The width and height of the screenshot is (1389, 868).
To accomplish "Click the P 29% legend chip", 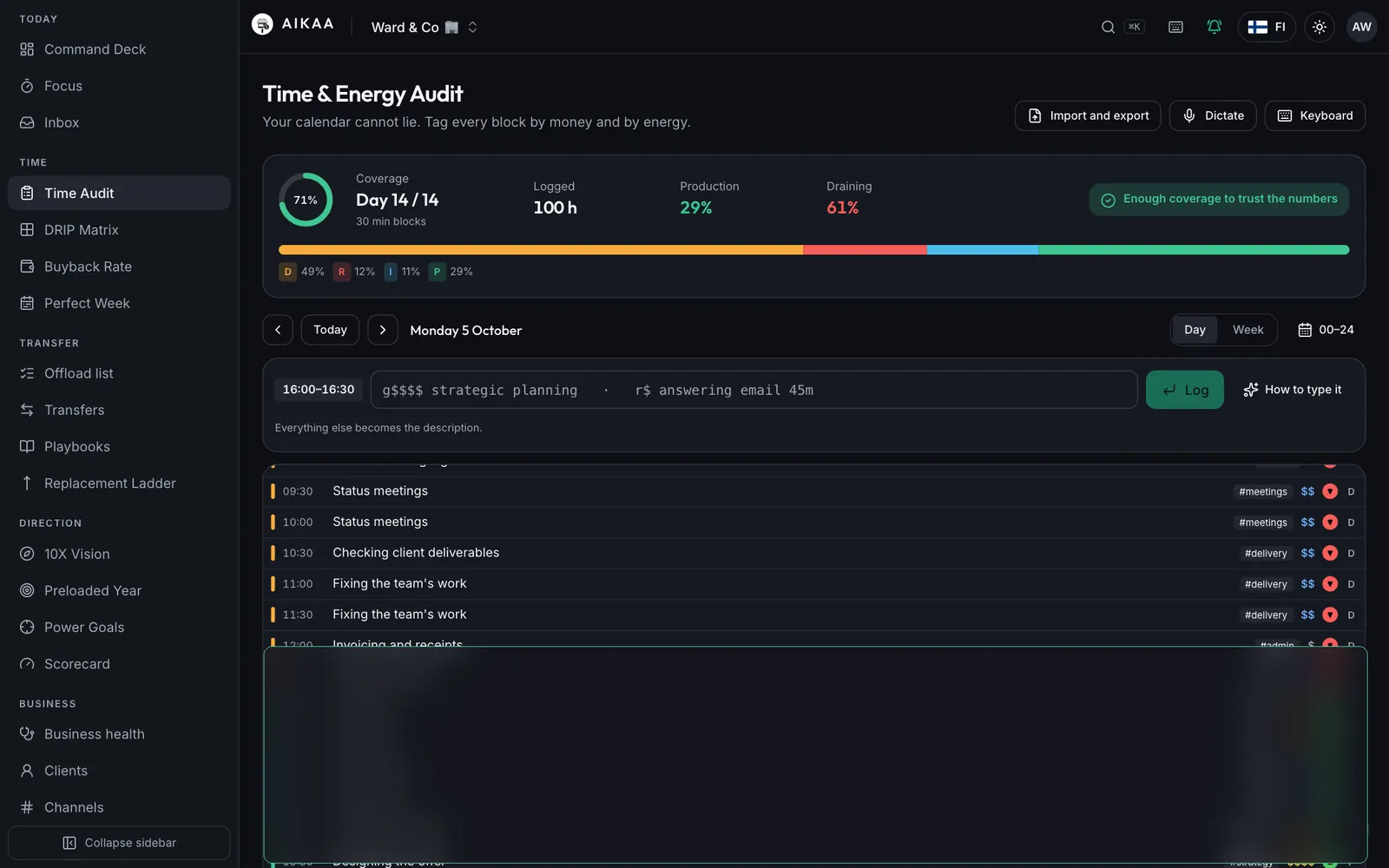I will 451,272.
